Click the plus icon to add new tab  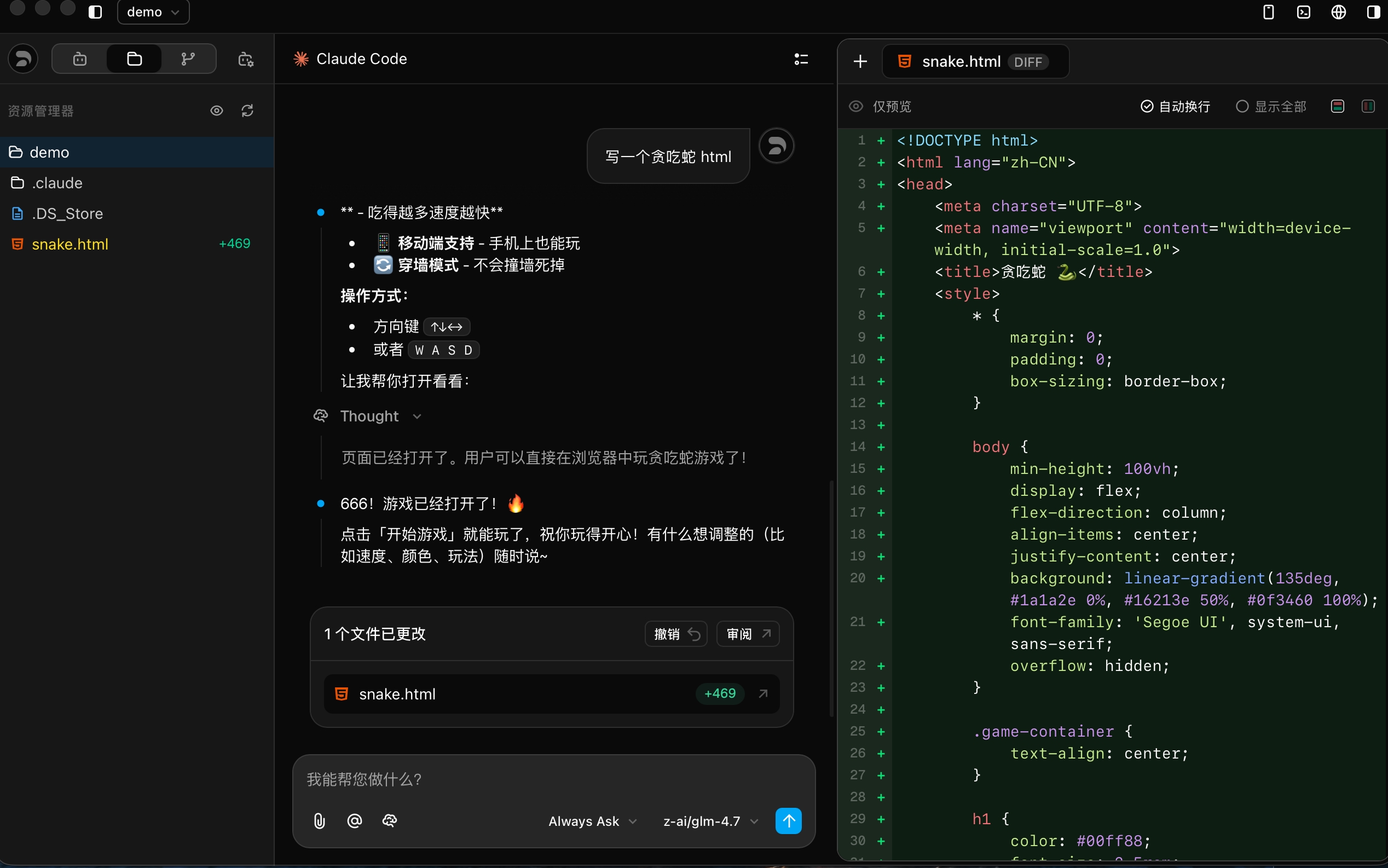[x=860, y=61]
